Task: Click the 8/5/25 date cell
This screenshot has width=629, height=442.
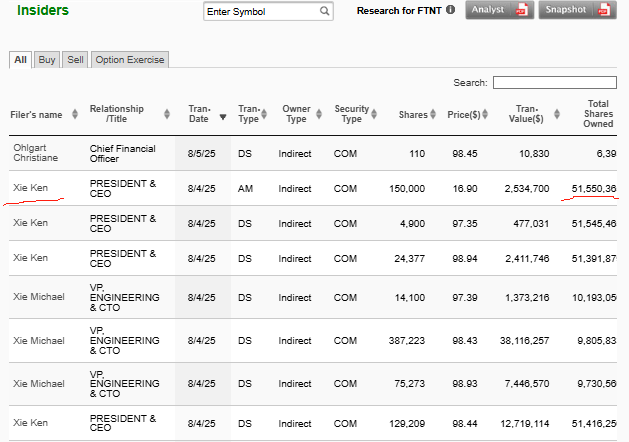Action: [201, 154]
